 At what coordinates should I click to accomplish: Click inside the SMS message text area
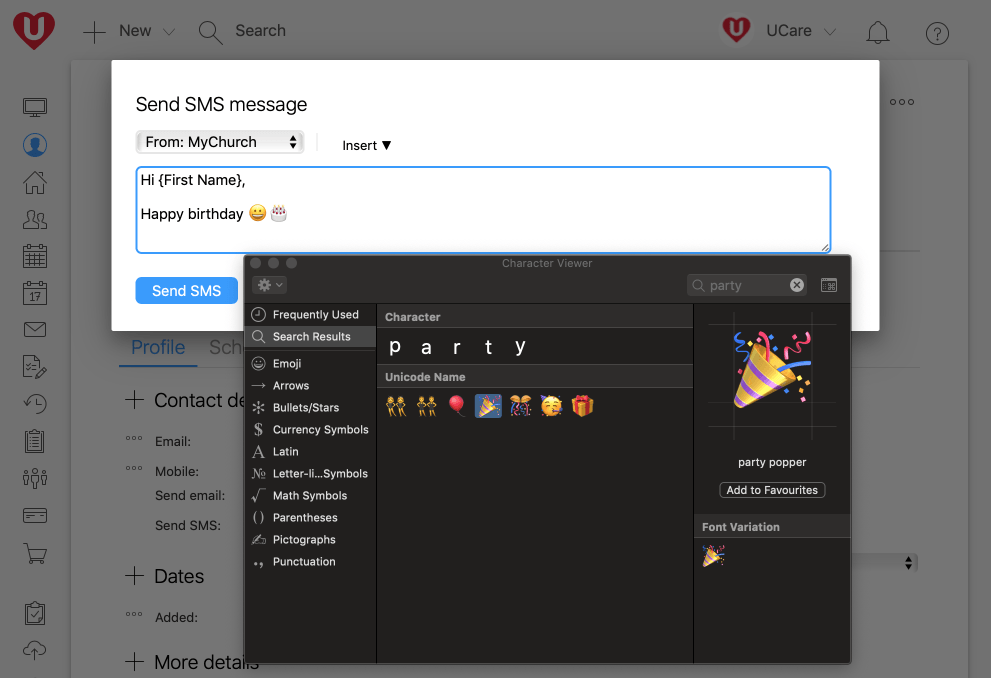pos(483,210)
